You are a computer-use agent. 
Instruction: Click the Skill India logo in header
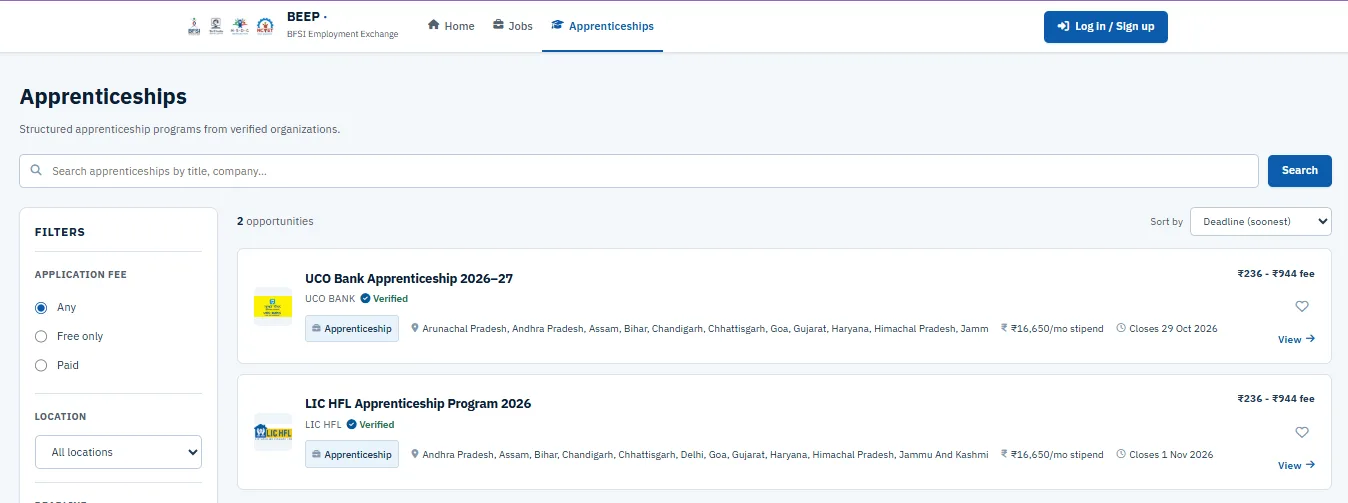click(217, 27)
